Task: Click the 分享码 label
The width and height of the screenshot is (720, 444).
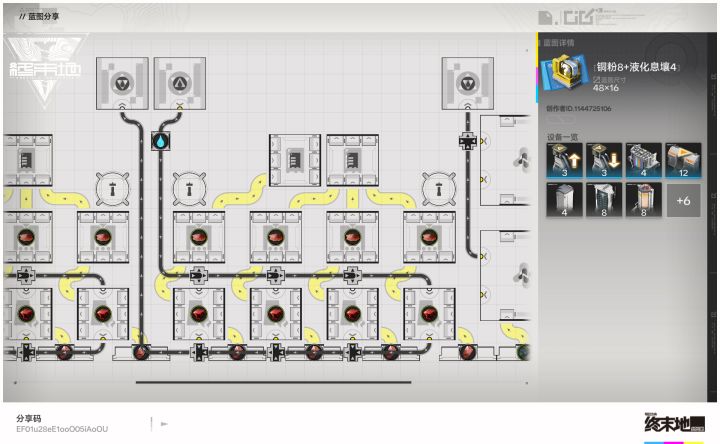Action: pos(28,418)
